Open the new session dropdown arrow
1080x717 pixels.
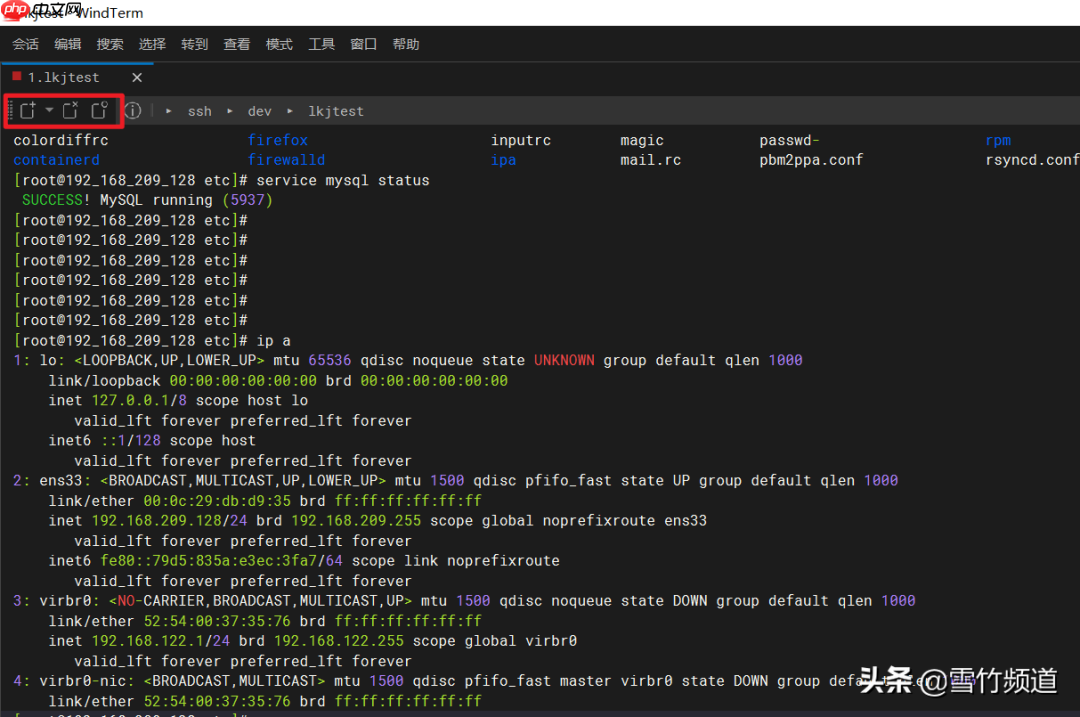(49, 110)
